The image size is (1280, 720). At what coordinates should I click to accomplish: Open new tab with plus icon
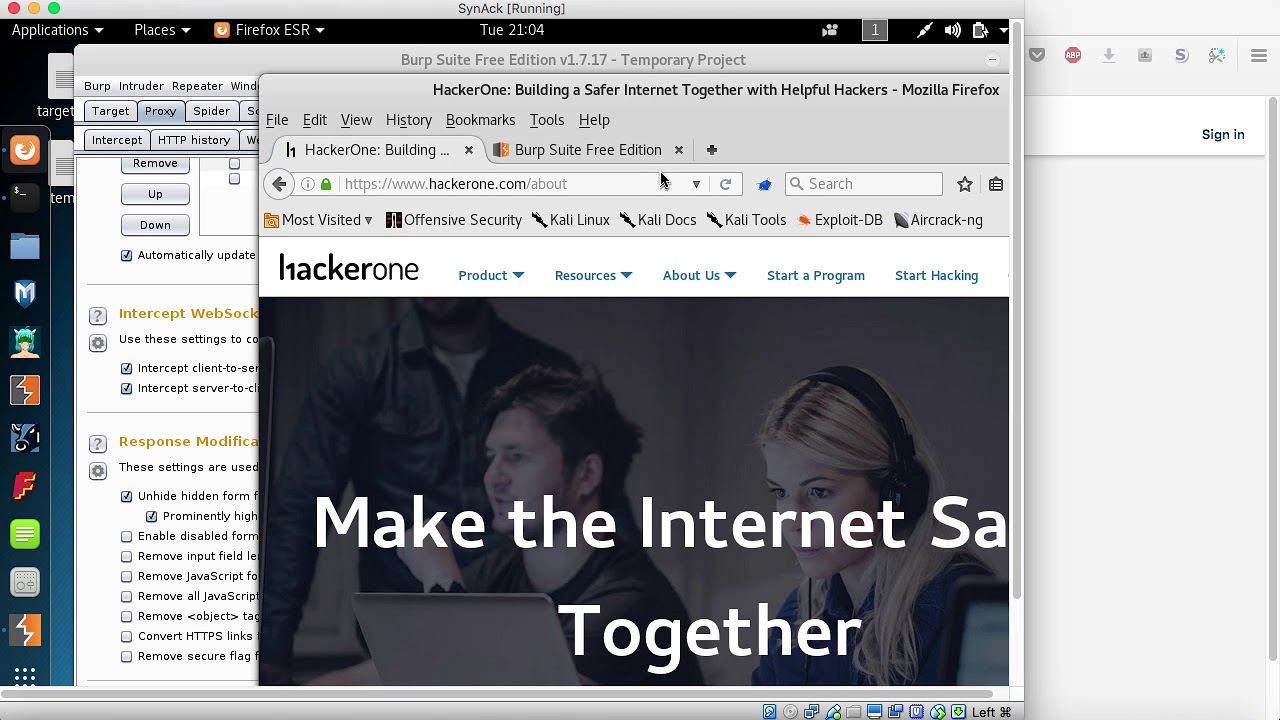tap(712, 150)
